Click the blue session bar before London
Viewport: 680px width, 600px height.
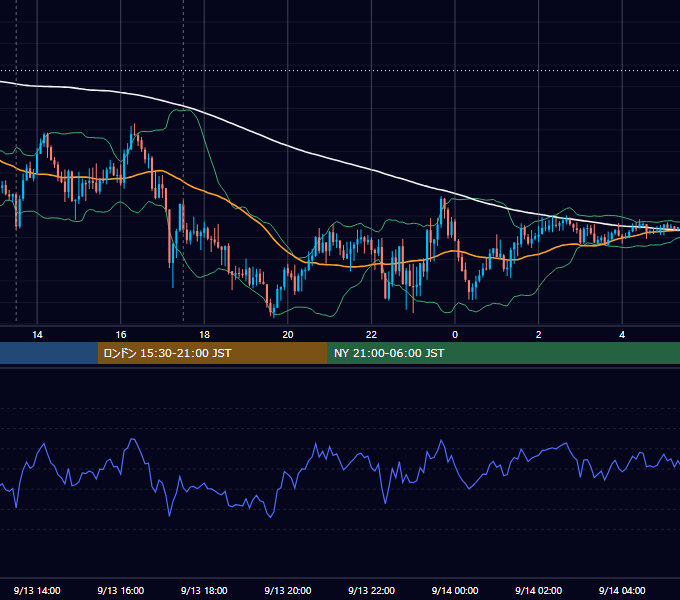(x=49, y=353)
